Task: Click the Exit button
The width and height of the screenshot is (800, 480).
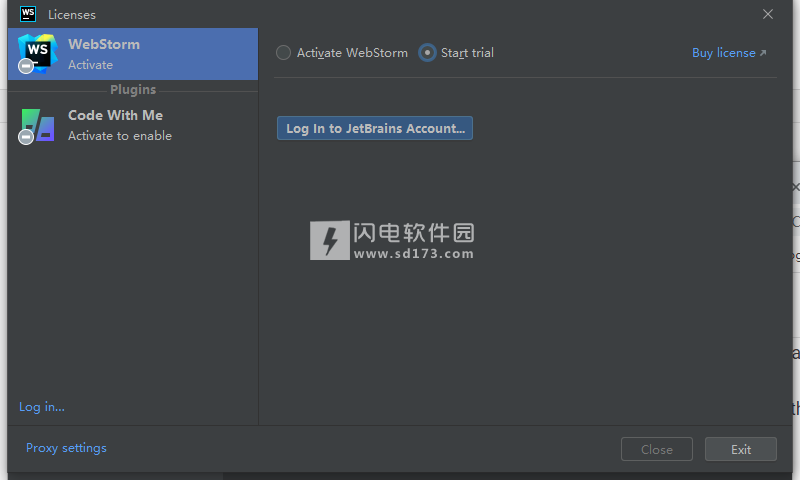Action: pos(741,449)
